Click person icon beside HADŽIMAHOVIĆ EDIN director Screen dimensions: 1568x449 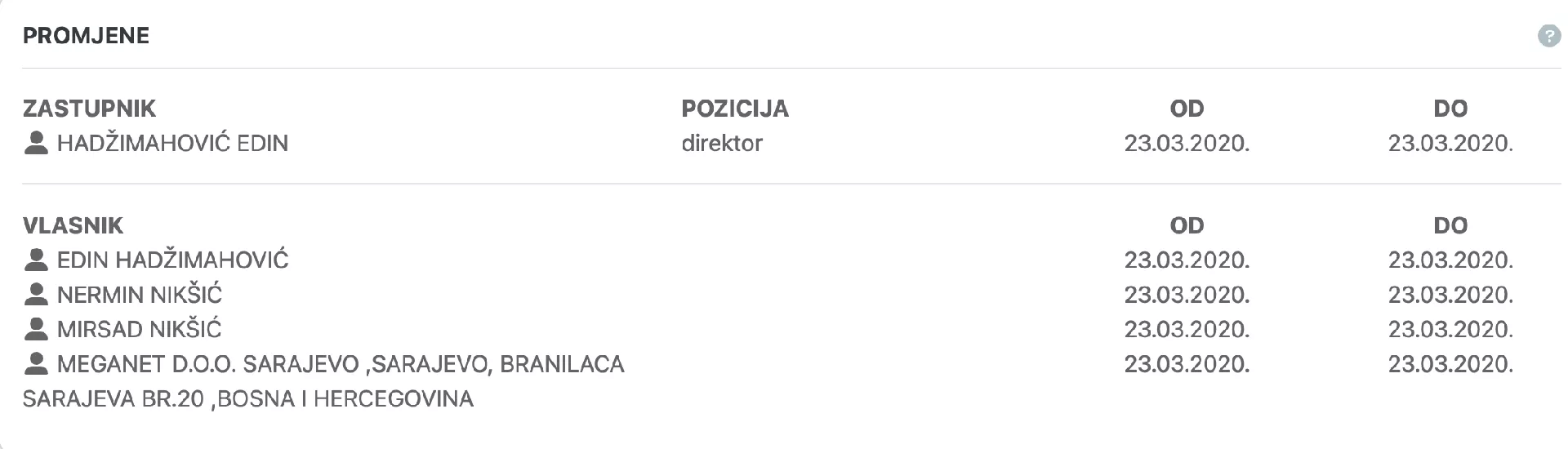point(36,144)
